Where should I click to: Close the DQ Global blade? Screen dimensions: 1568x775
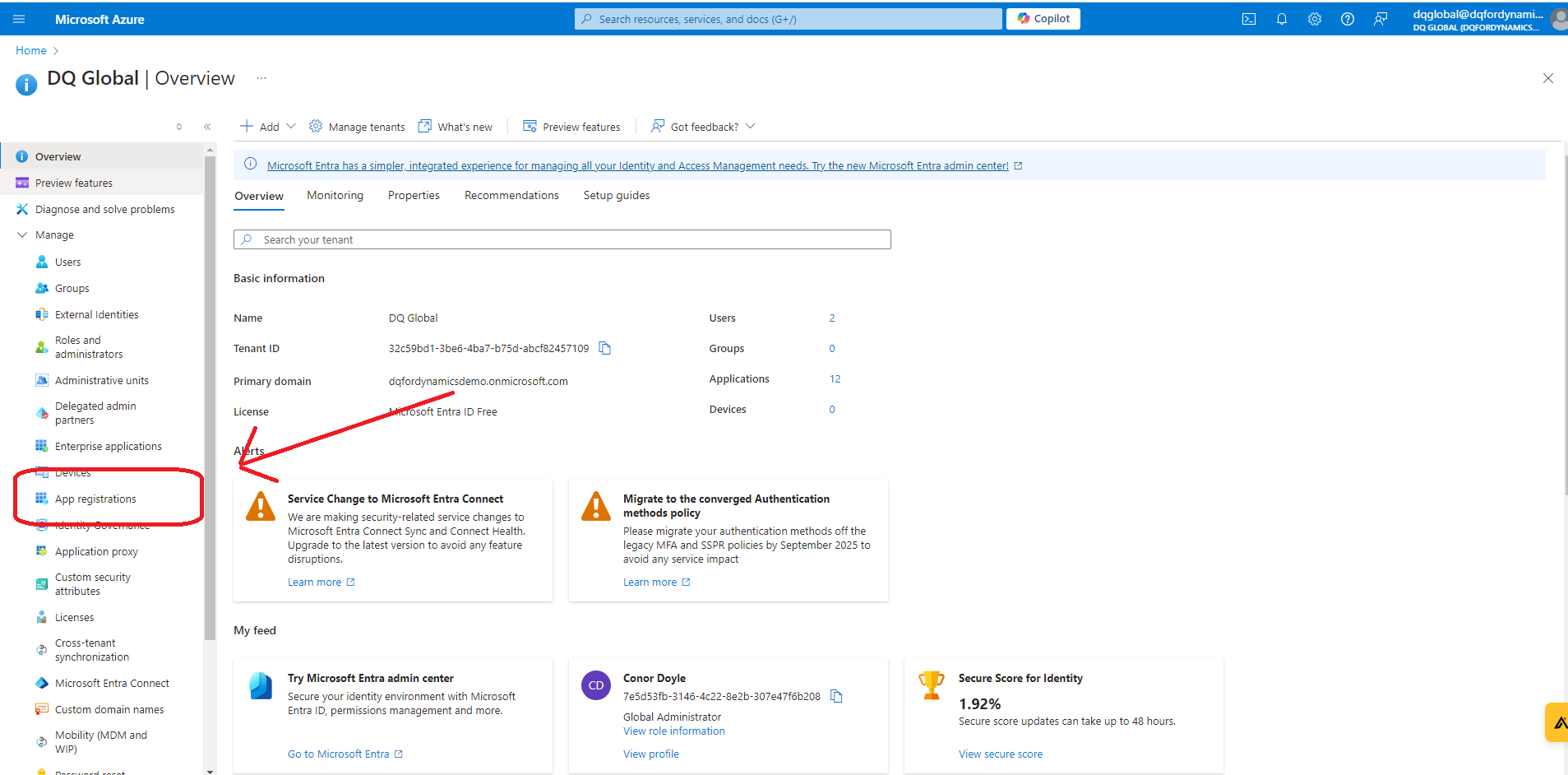tap(1548, 78)
